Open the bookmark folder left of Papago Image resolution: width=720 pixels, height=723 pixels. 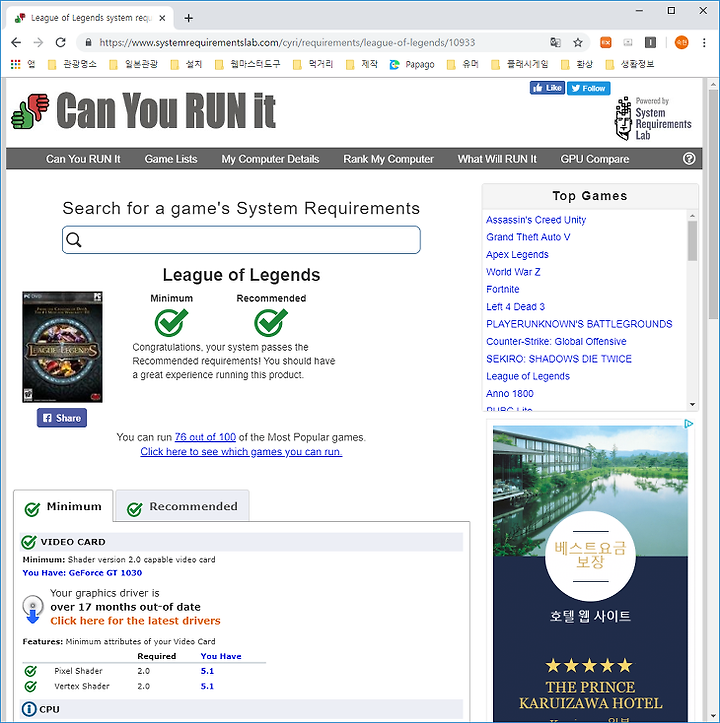tap(362, 64)
